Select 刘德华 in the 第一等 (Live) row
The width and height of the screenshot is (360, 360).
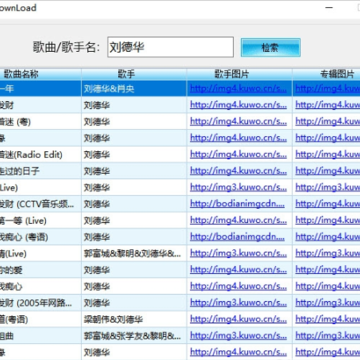[x=97, y=221]
